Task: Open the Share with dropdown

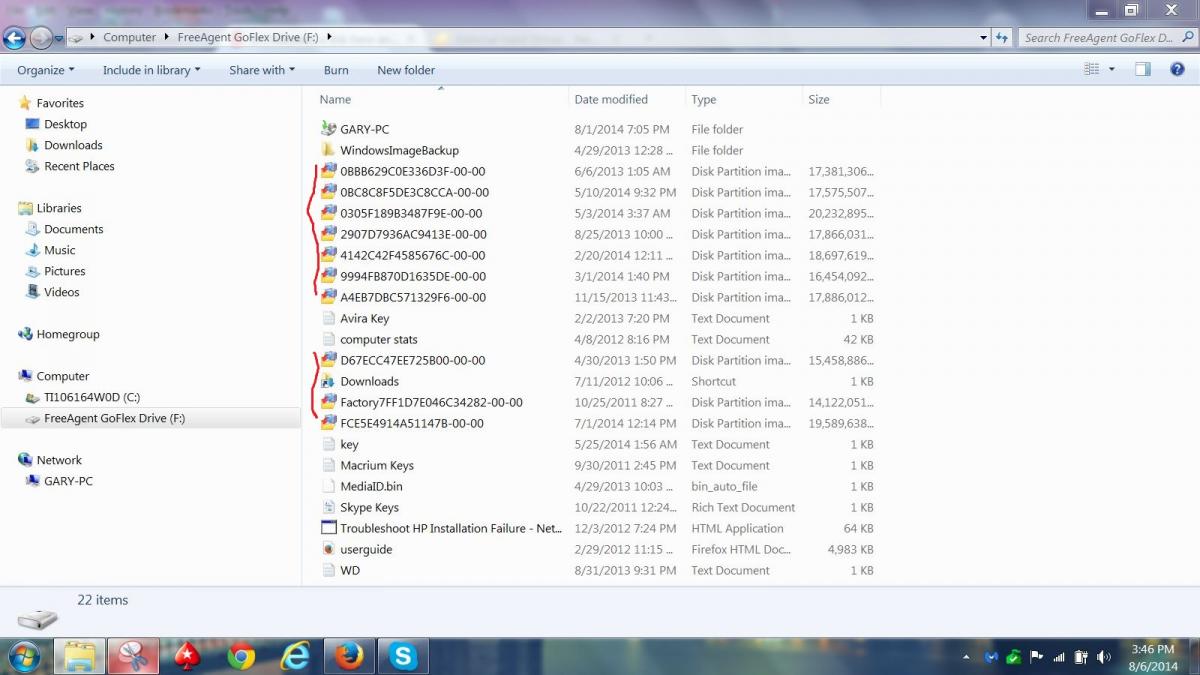Action: (262, 70)
